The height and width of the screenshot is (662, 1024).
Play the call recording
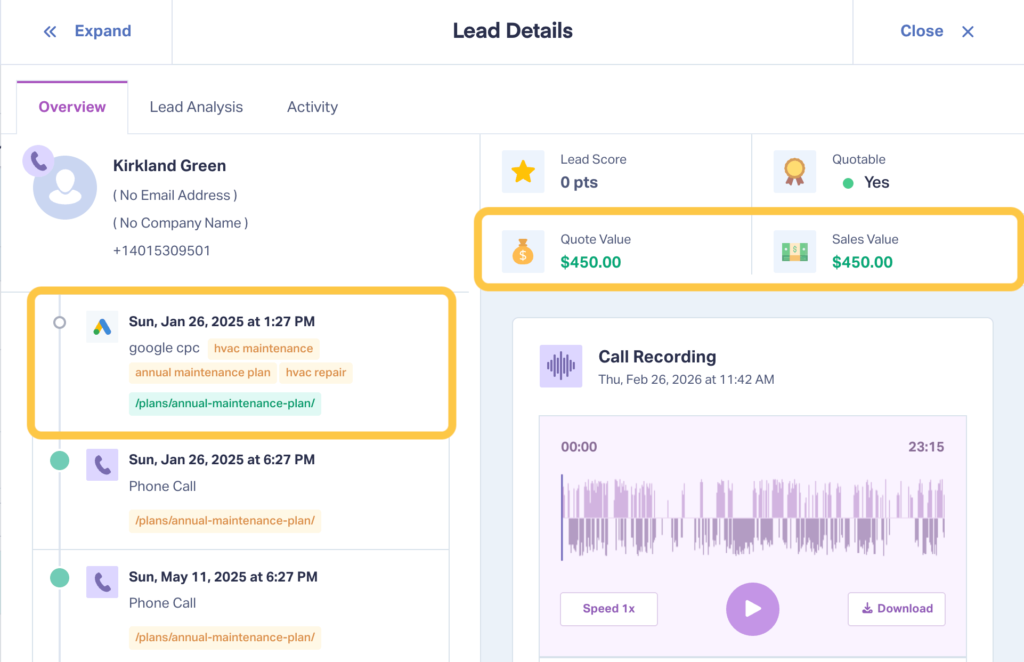coord(752,608)
